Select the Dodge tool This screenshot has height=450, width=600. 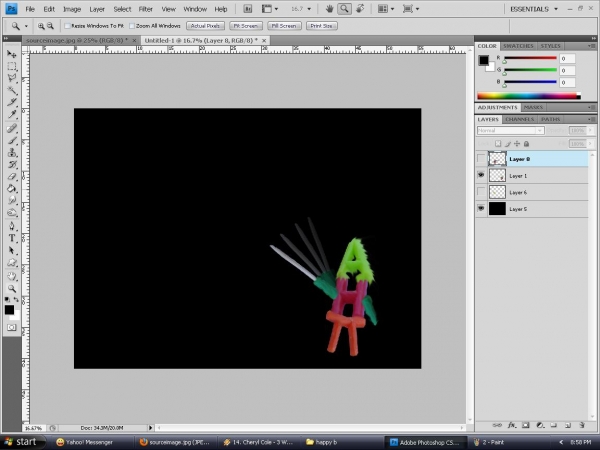12,212
